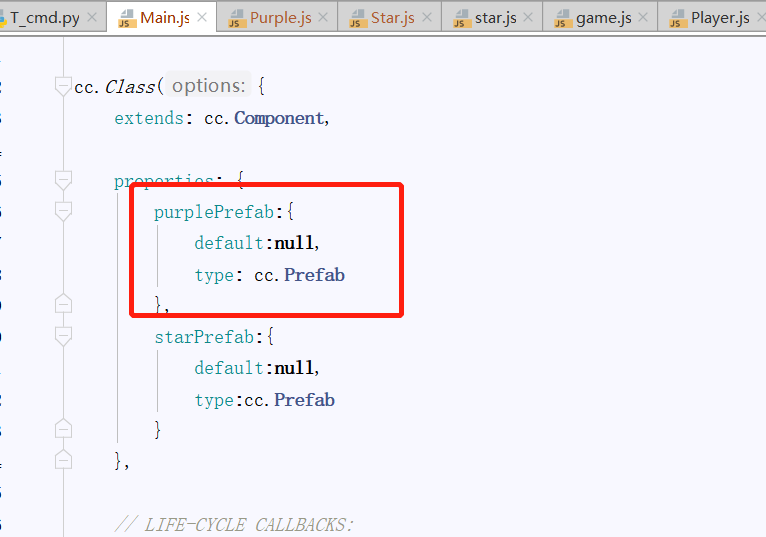Close the capitalized Star.js tab
This screenshot has height=537, width=766.
(x=426, y=18)
